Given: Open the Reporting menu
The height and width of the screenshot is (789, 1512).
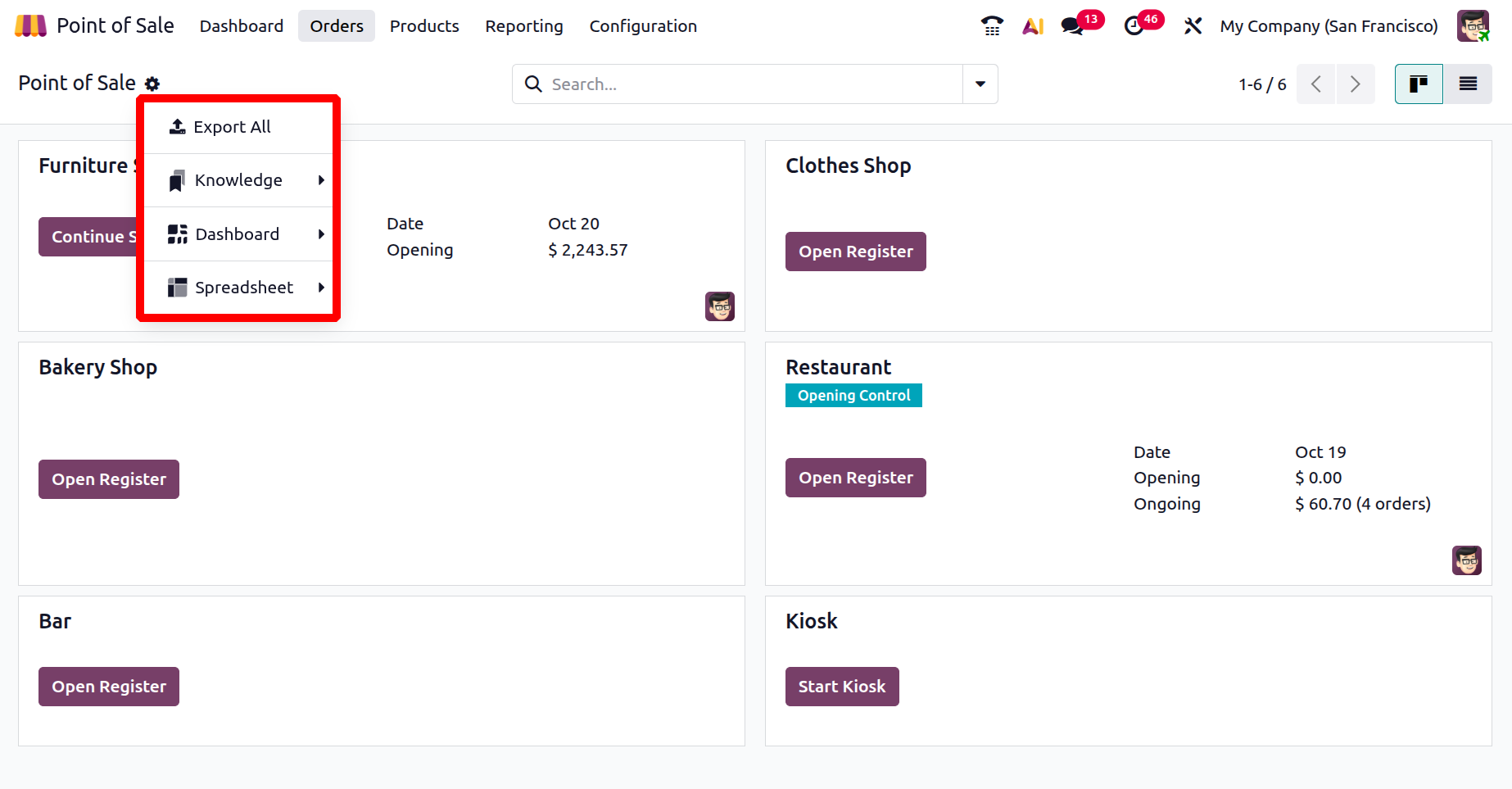Looking at the screenshot, I should (x=524, y=26).
